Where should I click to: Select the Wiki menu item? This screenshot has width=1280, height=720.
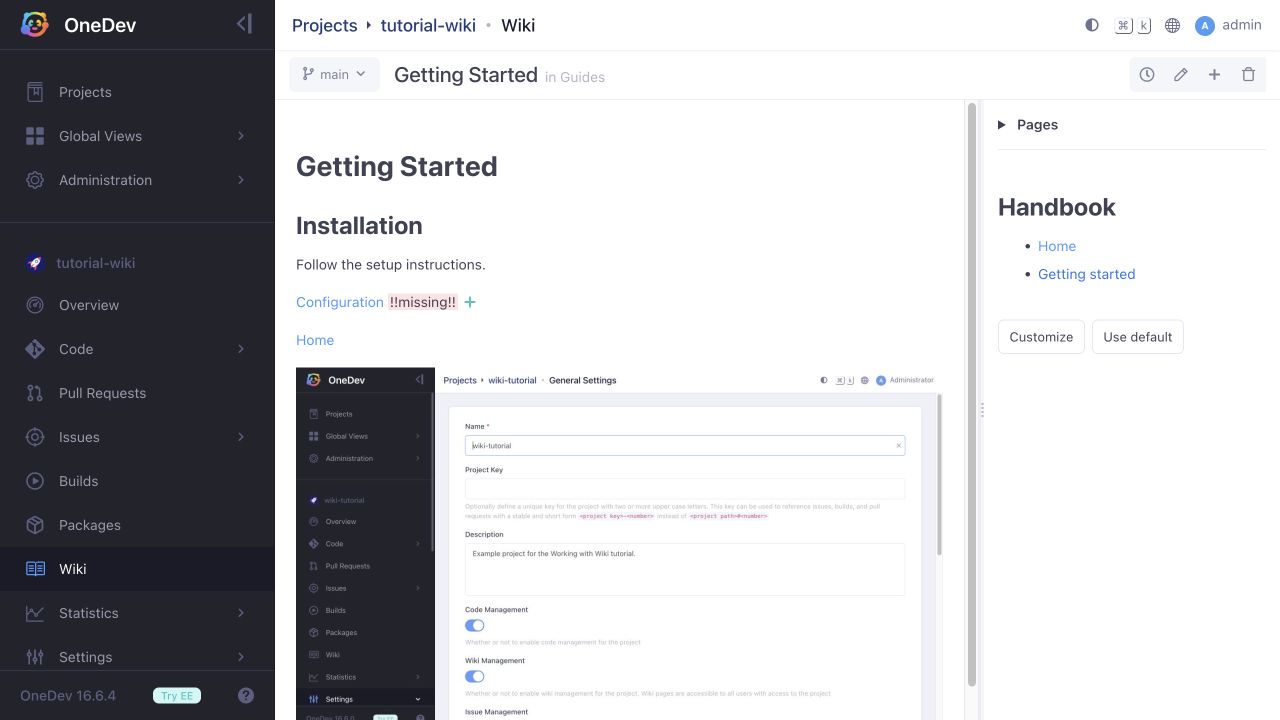[137, 569]
